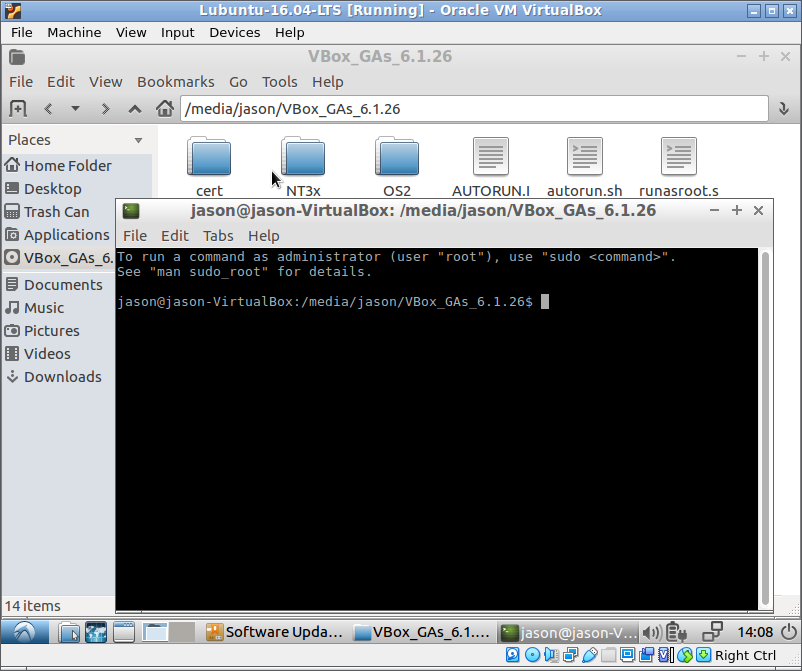Screen dimensions: 802x671
Task: Open the terminal Help menu
Action: [x=263, y=236]
